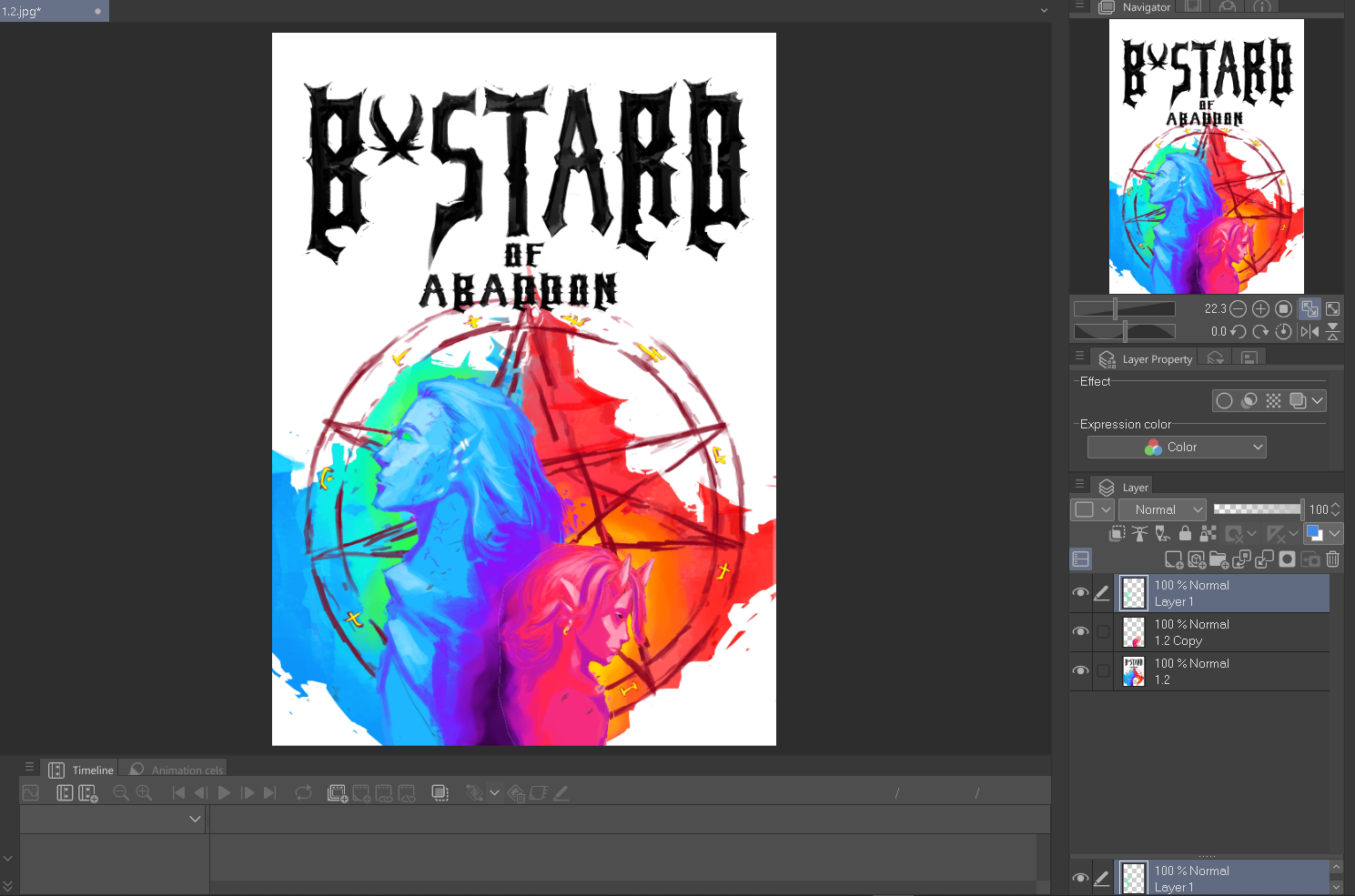Screen dimensions: 1355x896
Task: Flip the Navigator view horizontally
Action: [1309, 331]
